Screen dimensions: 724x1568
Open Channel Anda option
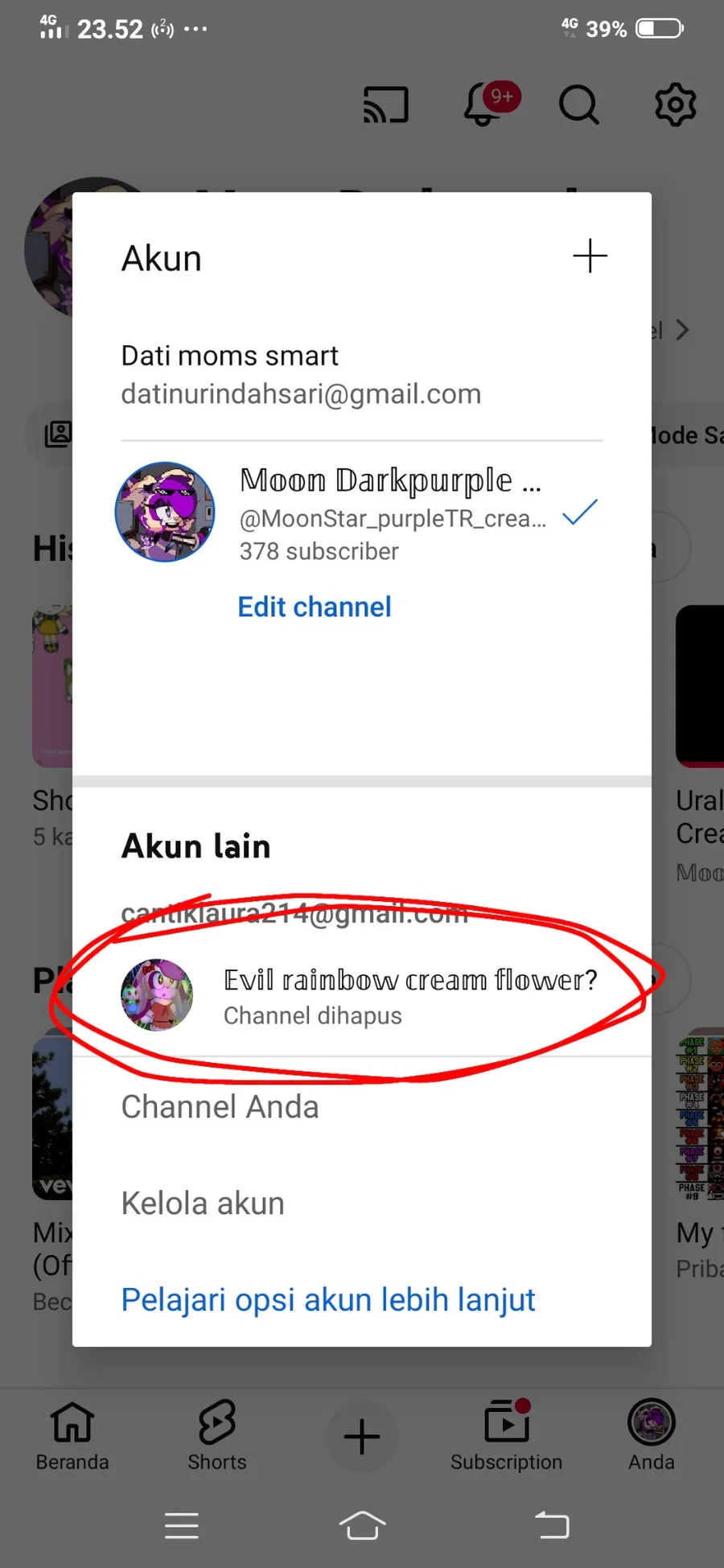(x=220, y=1107)
